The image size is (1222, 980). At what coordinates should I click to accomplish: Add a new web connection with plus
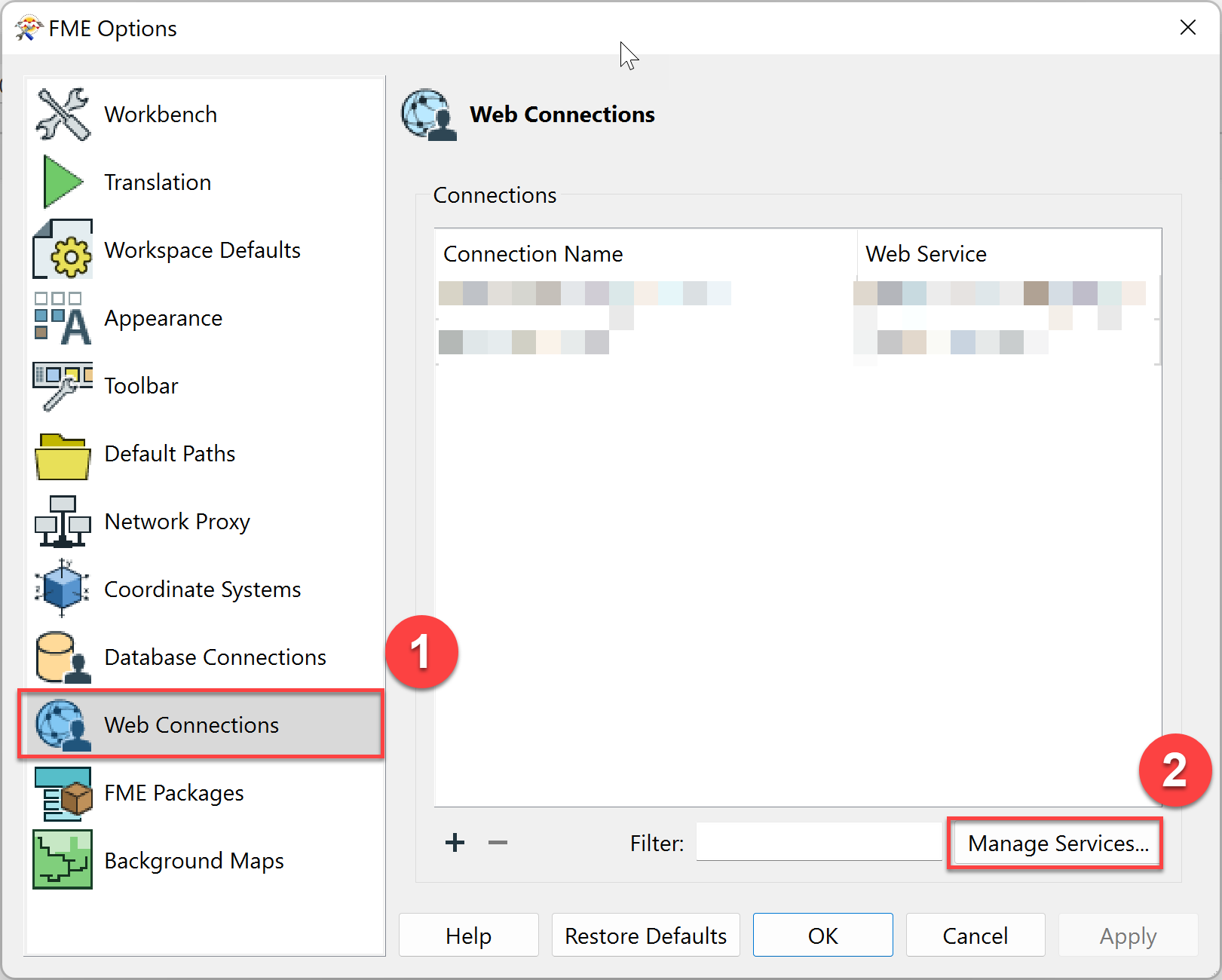pos(455,843)
